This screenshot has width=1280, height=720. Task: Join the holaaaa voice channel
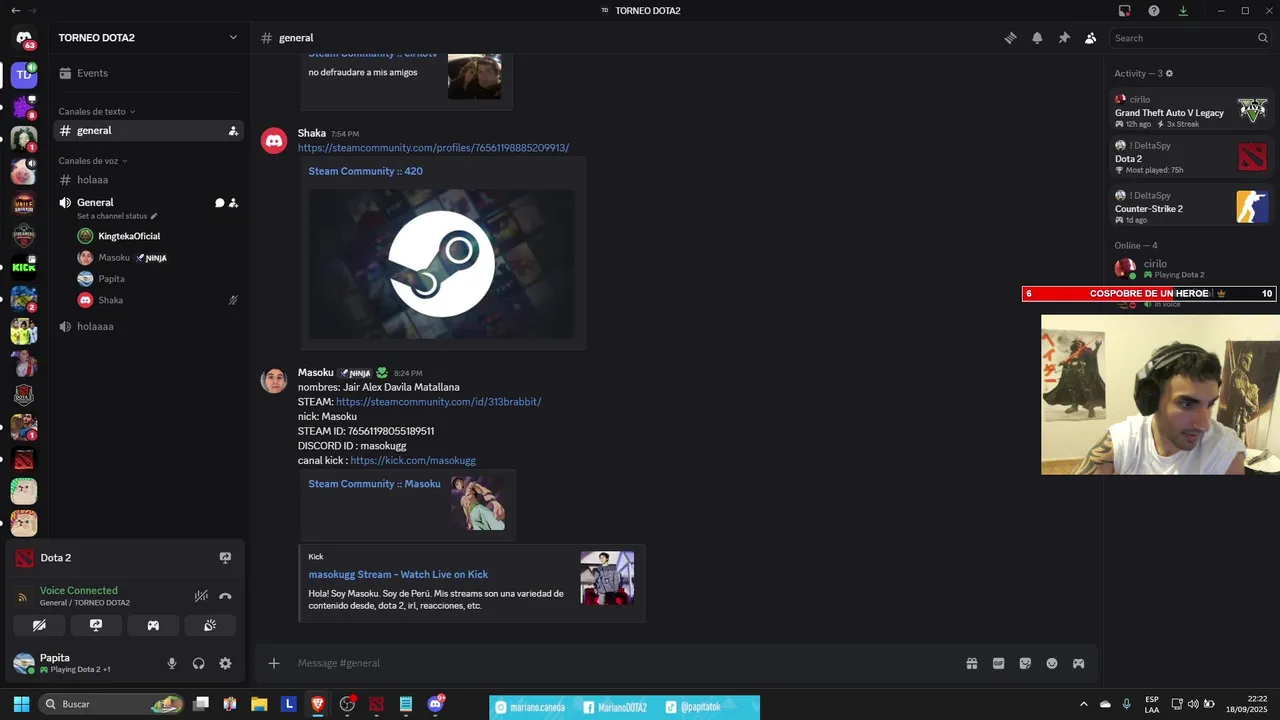click(x=148, y=326)
